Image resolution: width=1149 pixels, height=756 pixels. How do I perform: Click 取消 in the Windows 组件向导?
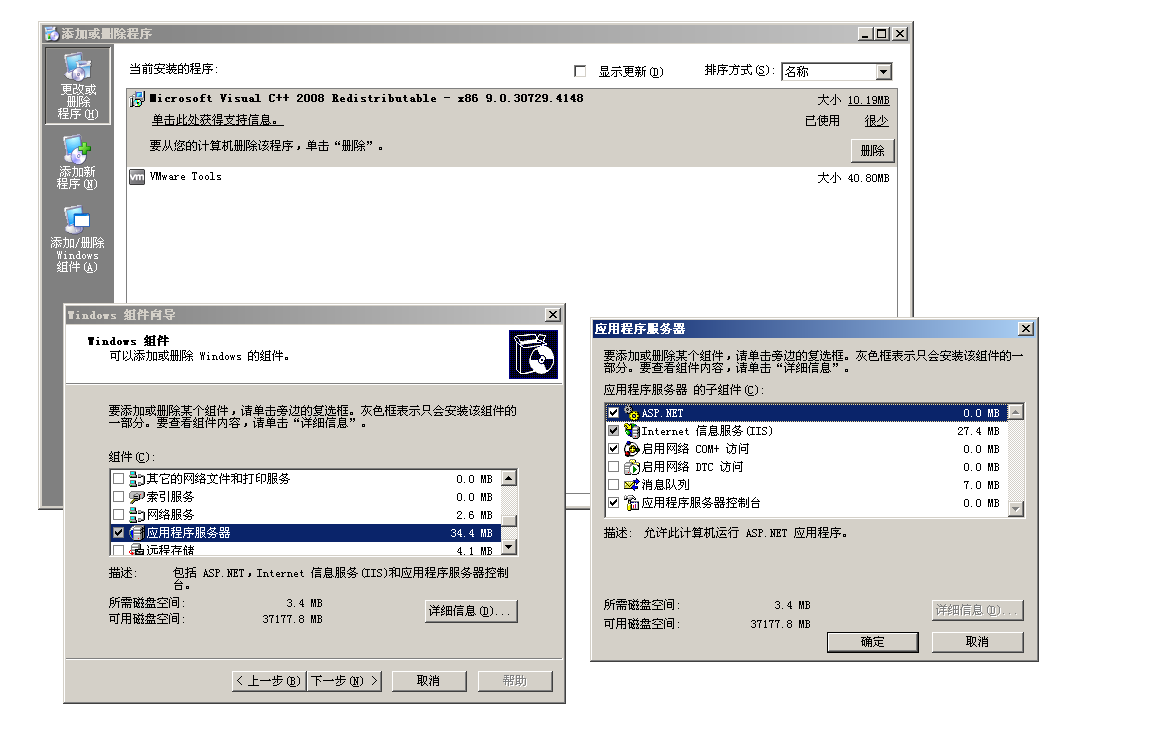pos(429,681)
